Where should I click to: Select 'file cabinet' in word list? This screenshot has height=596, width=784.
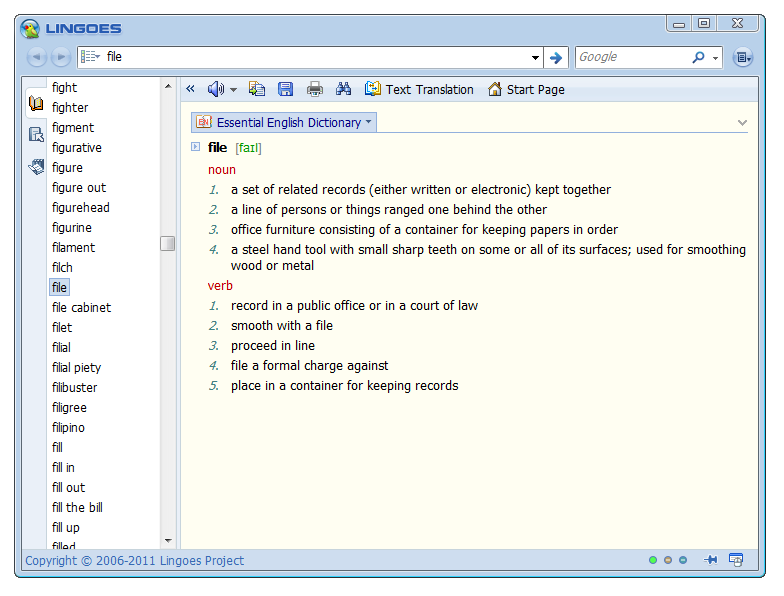point(82,308)
